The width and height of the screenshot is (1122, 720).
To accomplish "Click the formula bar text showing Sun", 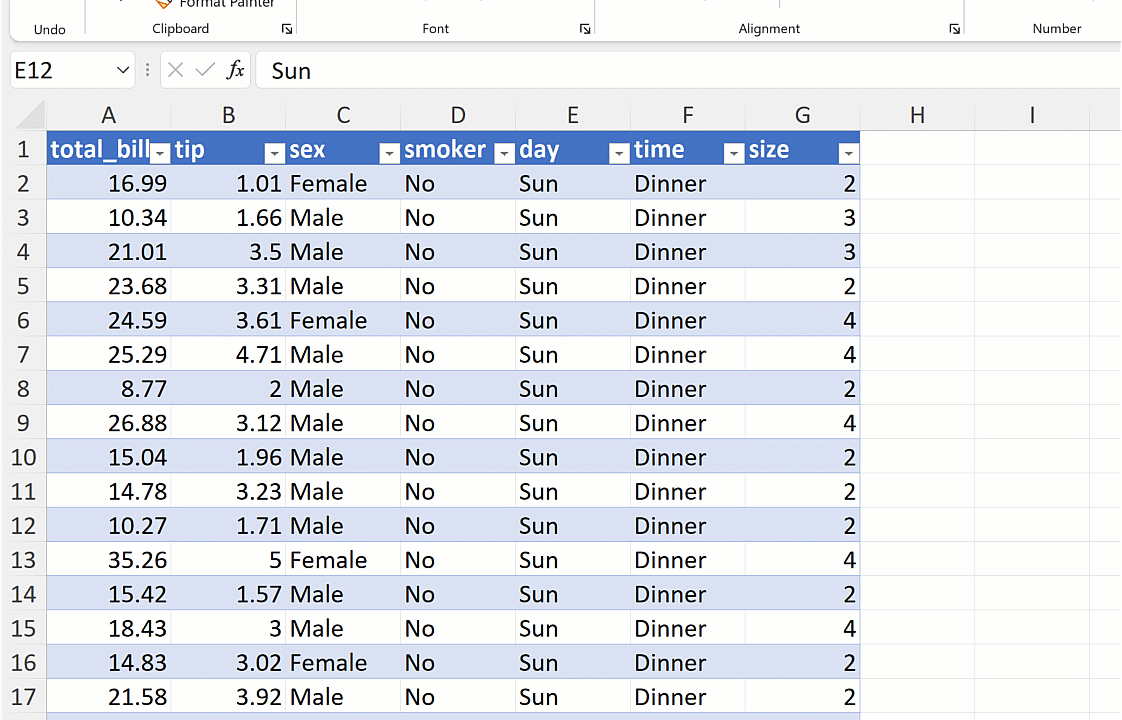I will coord(291,71).
